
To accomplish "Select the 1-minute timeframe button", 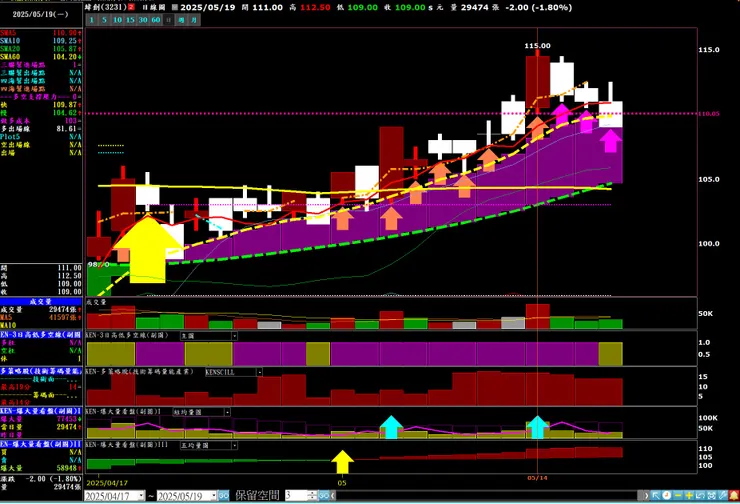I will click(x=92, y=20).
